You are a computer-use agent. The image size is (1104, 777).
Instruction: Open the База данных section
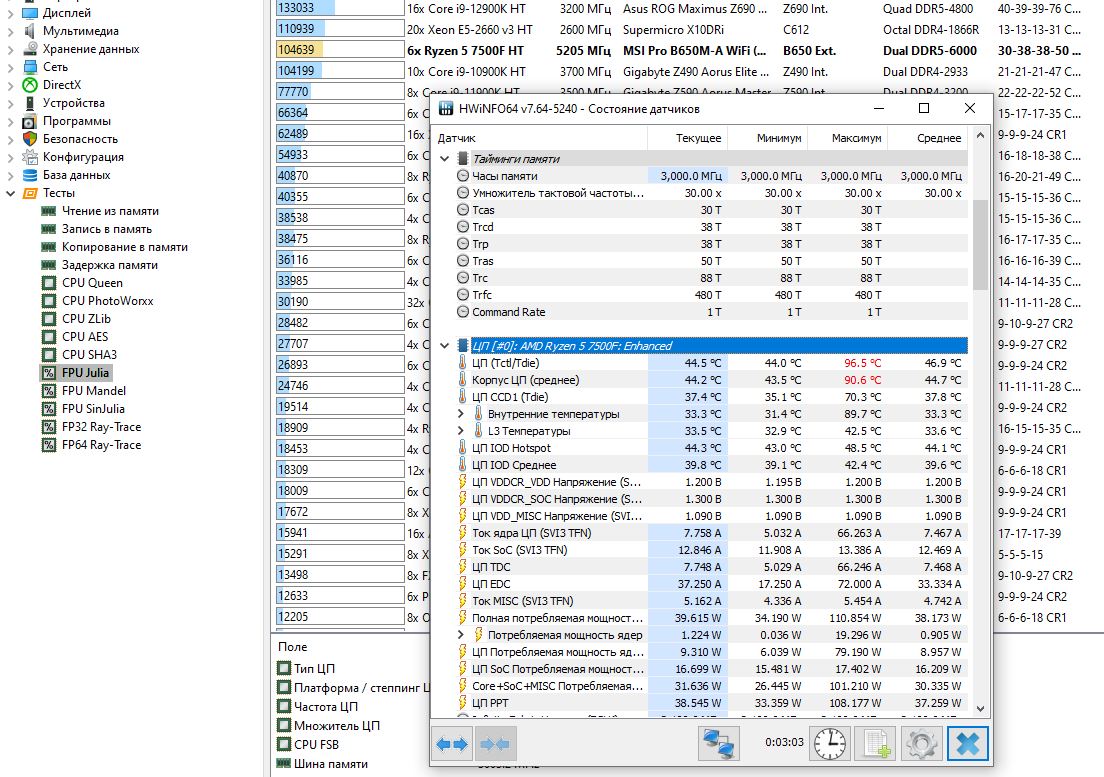[x=76, y=175]
